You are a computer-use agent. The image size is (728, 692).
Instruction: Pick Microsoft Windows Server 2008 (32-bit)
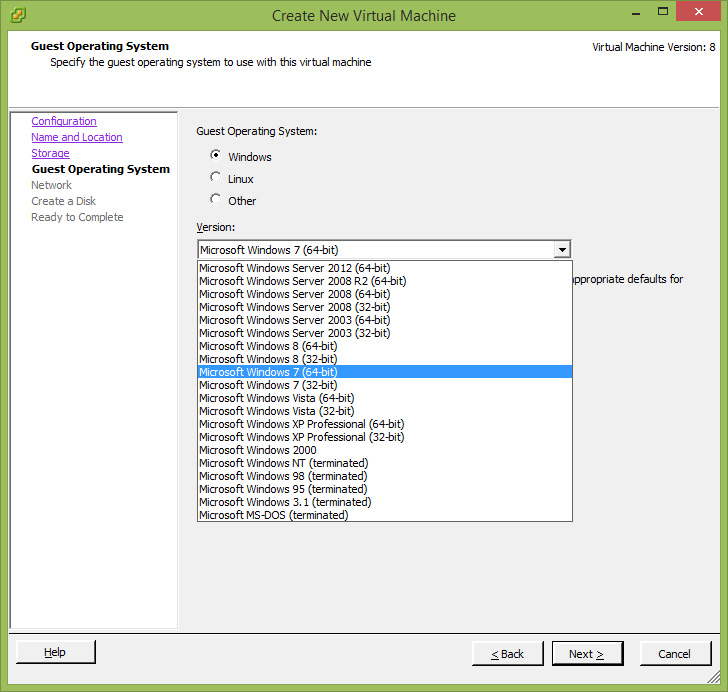tap(384, 307)
